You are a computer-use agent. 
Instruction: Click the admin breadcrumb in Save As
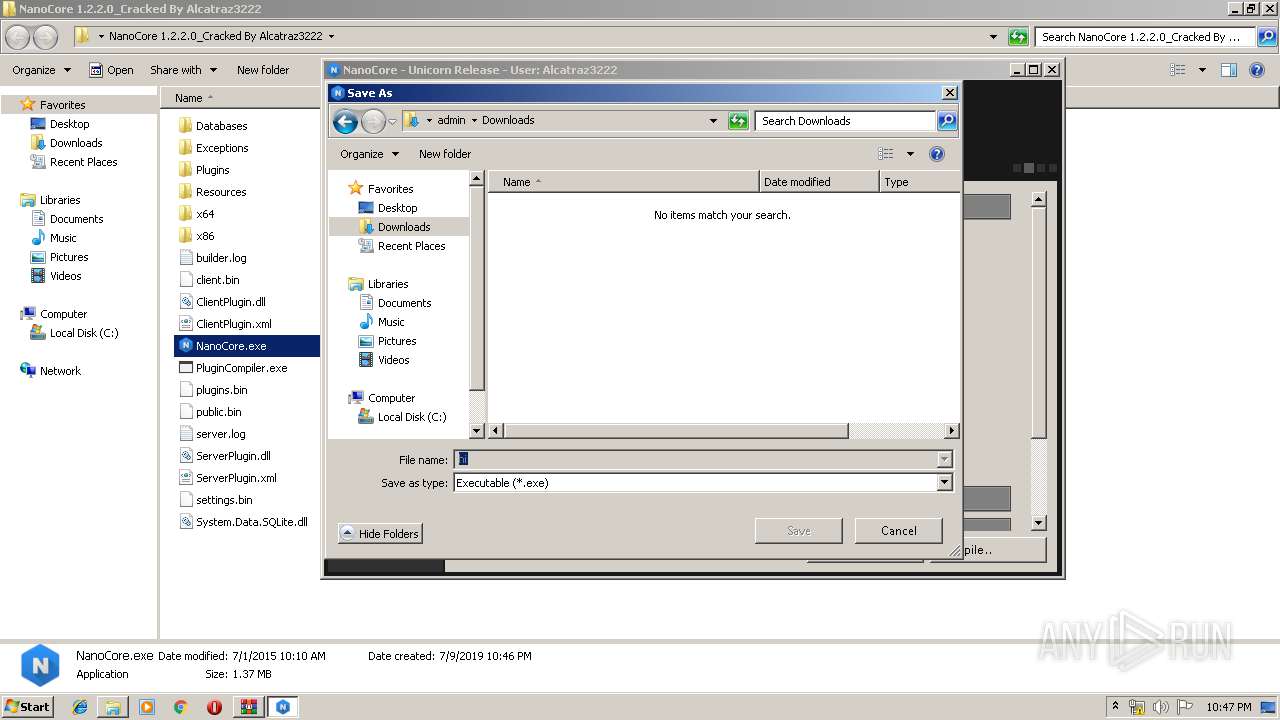click(451, 120)
